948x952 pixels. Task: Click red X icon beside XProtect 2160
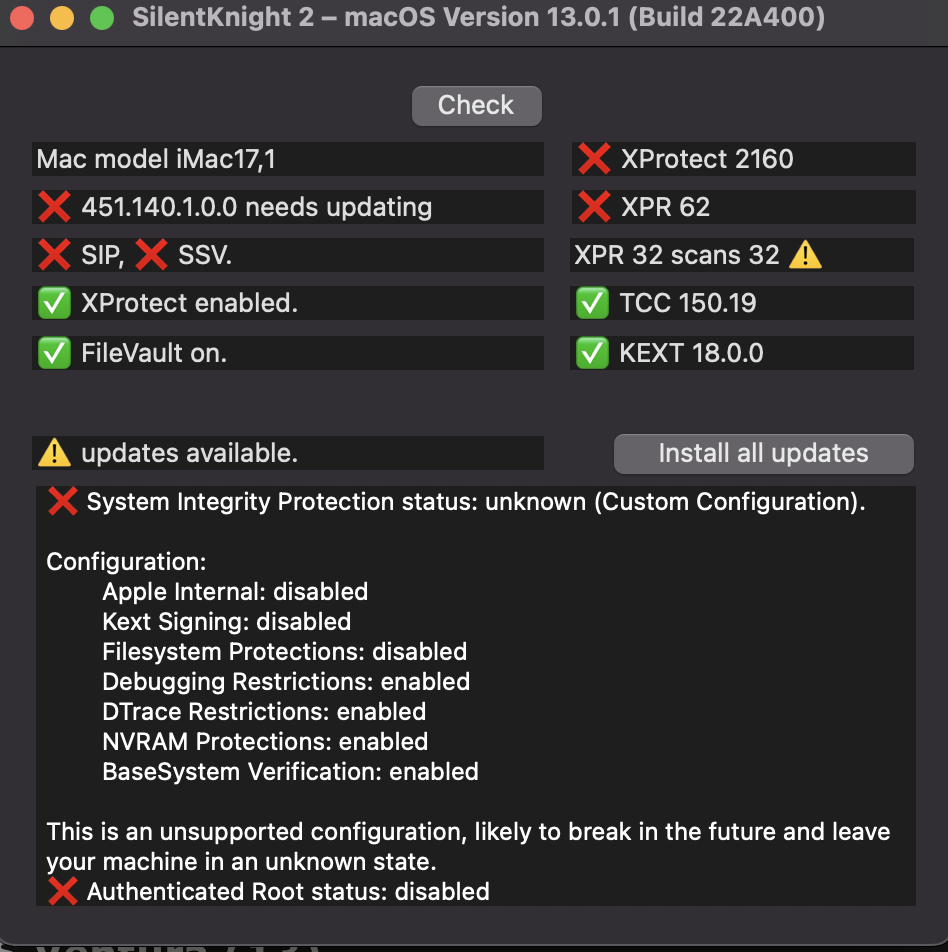pyautogui.click(x=594, y=159)
